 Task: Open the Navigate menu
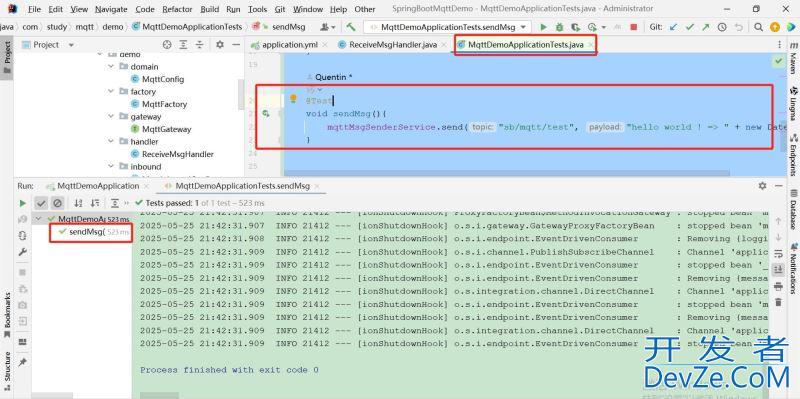tap(111, 9)
